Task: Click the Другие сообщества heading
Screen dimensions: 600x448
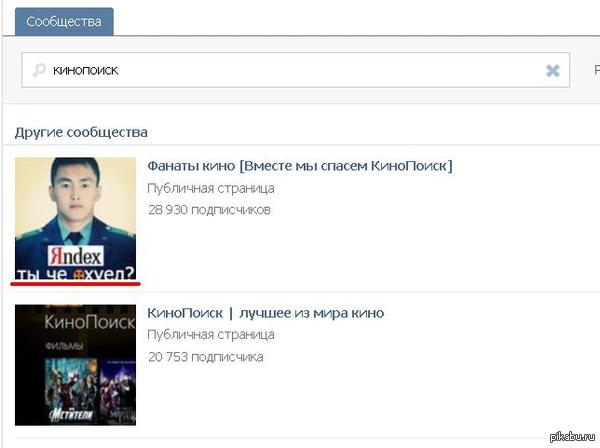Action: point(81,132)
